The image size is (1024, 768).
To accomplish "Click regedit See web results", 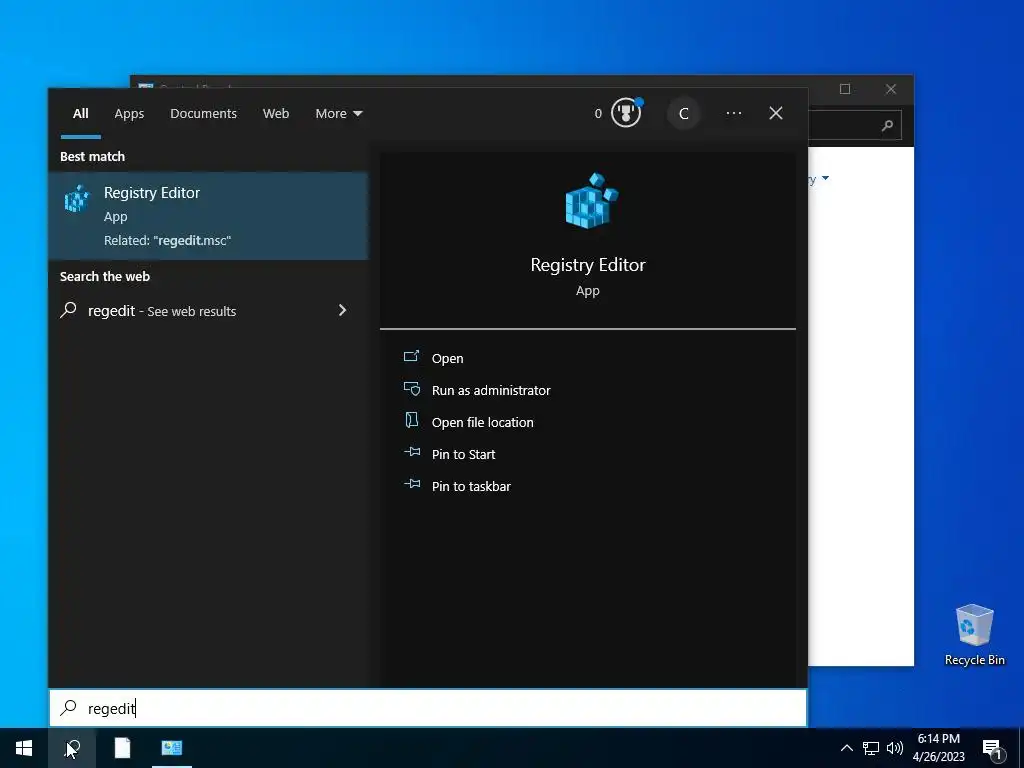I will (x=208, y=311).
